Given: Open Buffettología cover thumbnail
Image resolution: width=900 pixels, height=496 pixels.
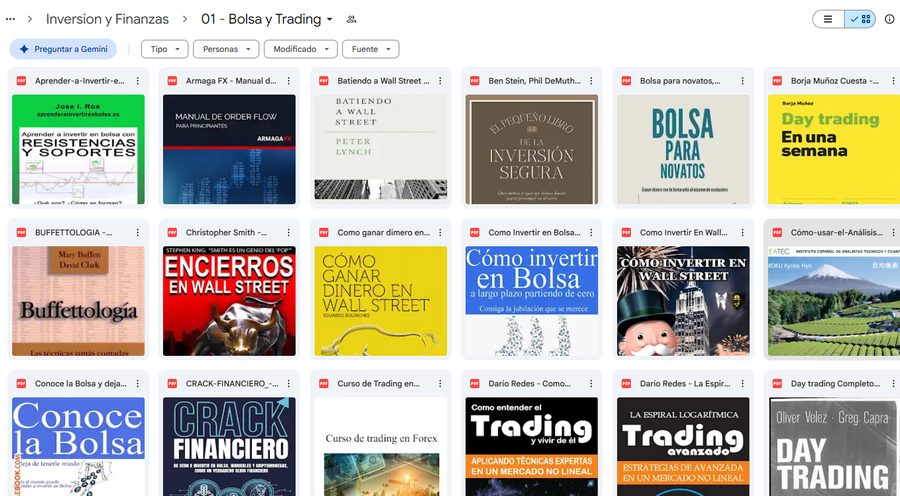Looking at the screenshot, I should coord(78,301).
